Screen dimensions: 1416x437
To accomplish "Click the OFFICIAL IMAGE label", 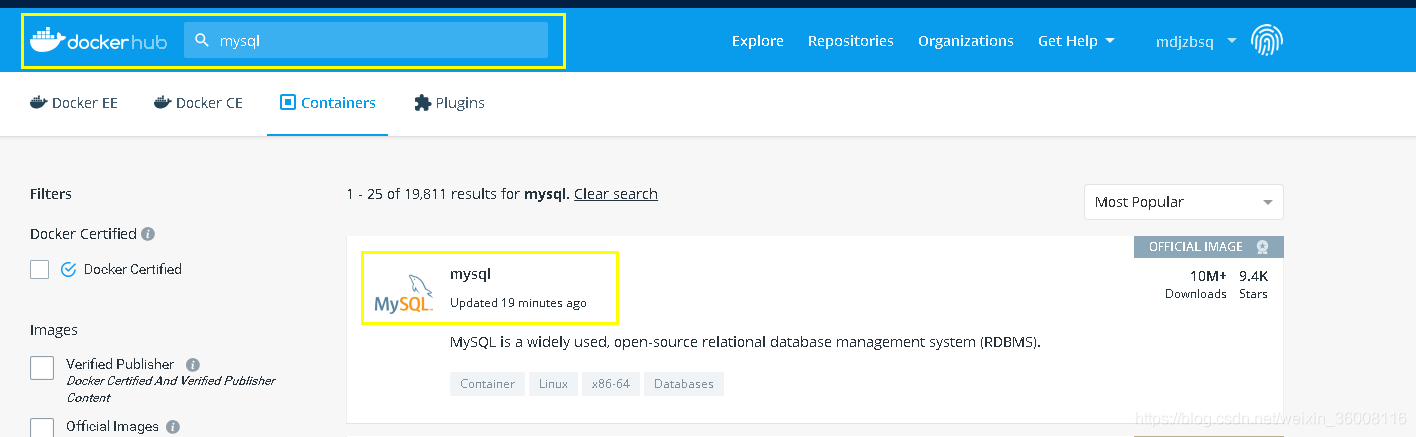I will pos(1195,247).
